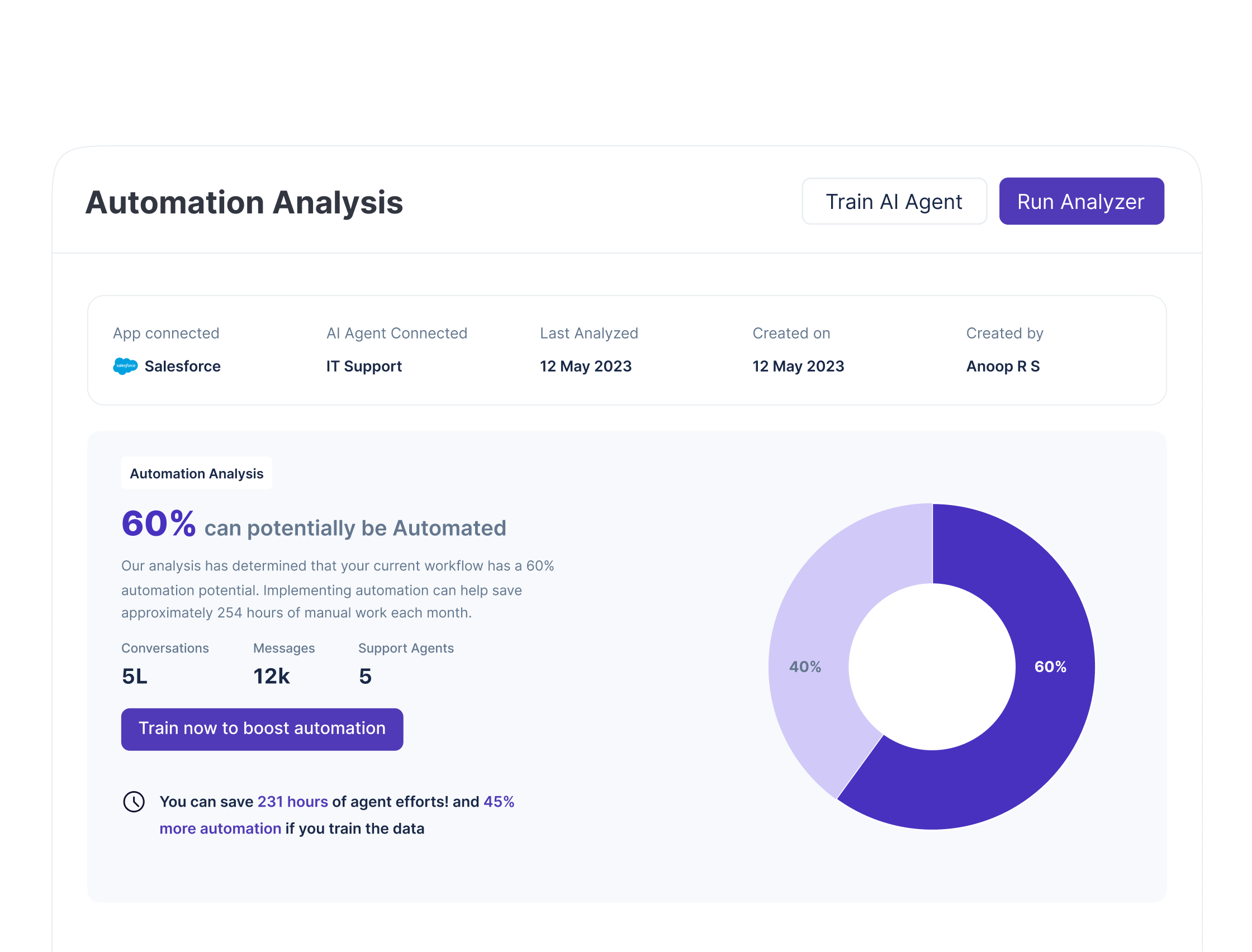
Task: Click the 45% more automation link
Action: (498, 802)
